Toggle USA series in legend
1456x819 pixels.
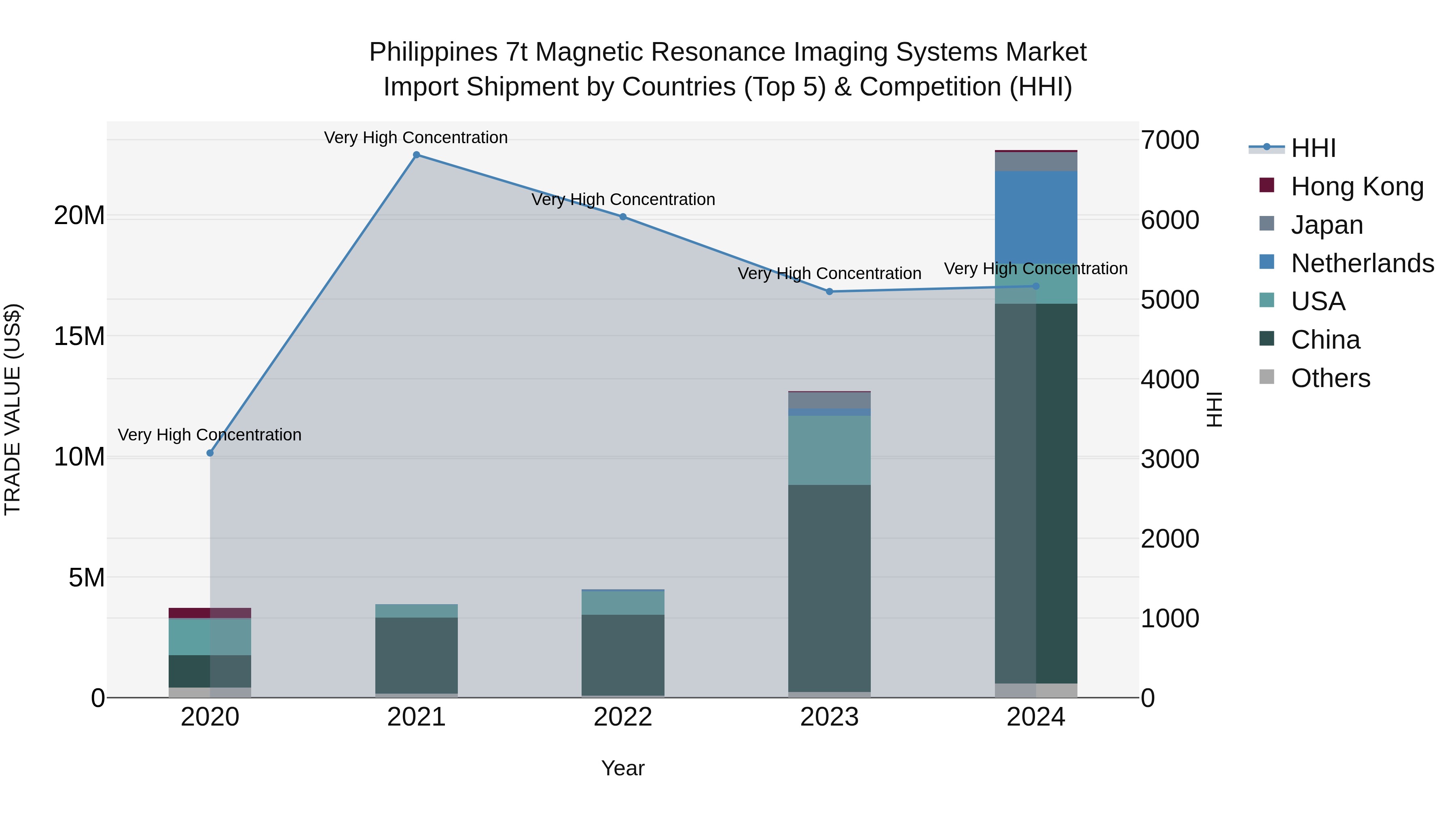coord(1302,301)
